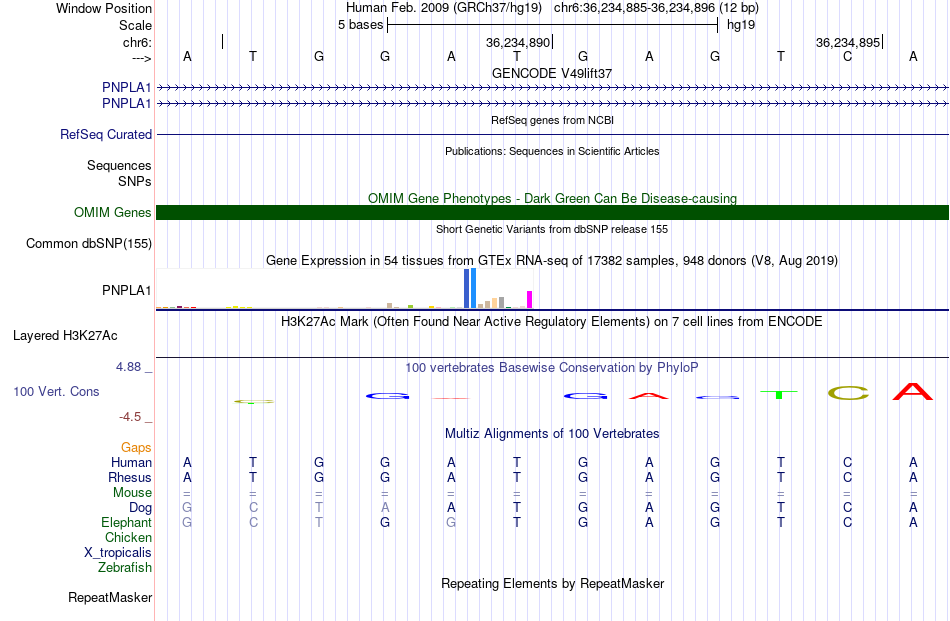Select the Mouse species label
This screenshot has height=621, width=950.
132,493
